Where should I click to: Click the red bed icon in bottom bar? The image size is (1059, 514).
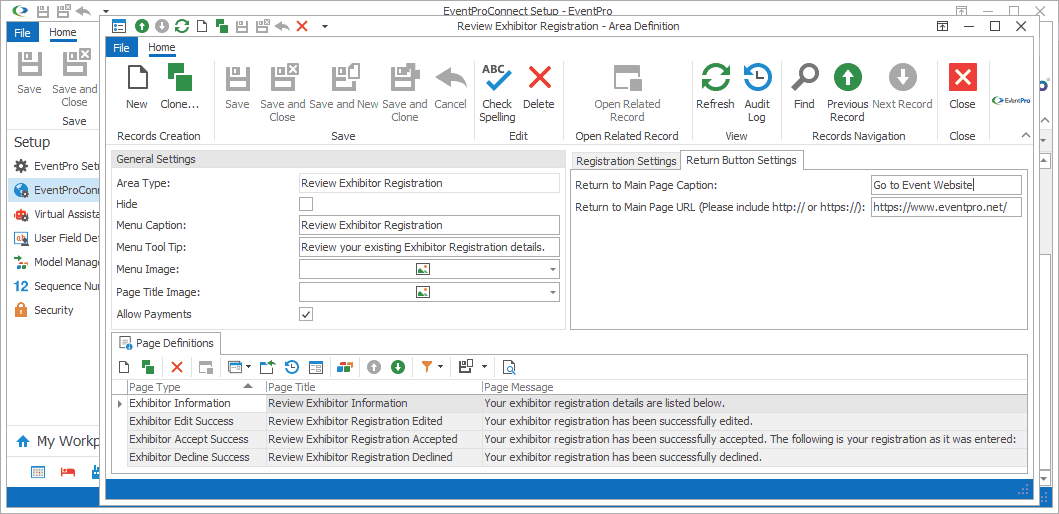[68, 472]
